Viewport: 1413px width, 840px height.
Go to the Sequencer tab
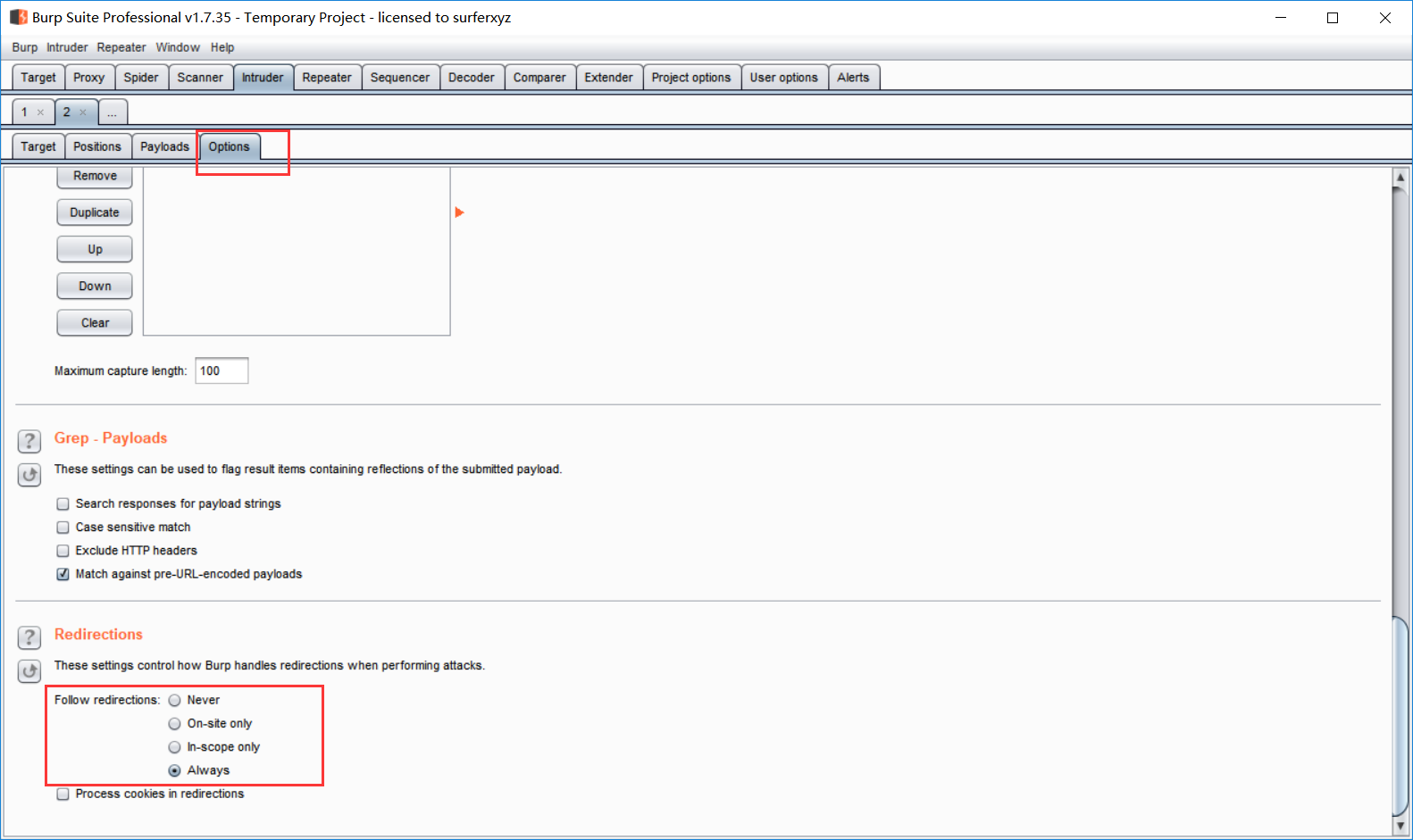[400, 78]
